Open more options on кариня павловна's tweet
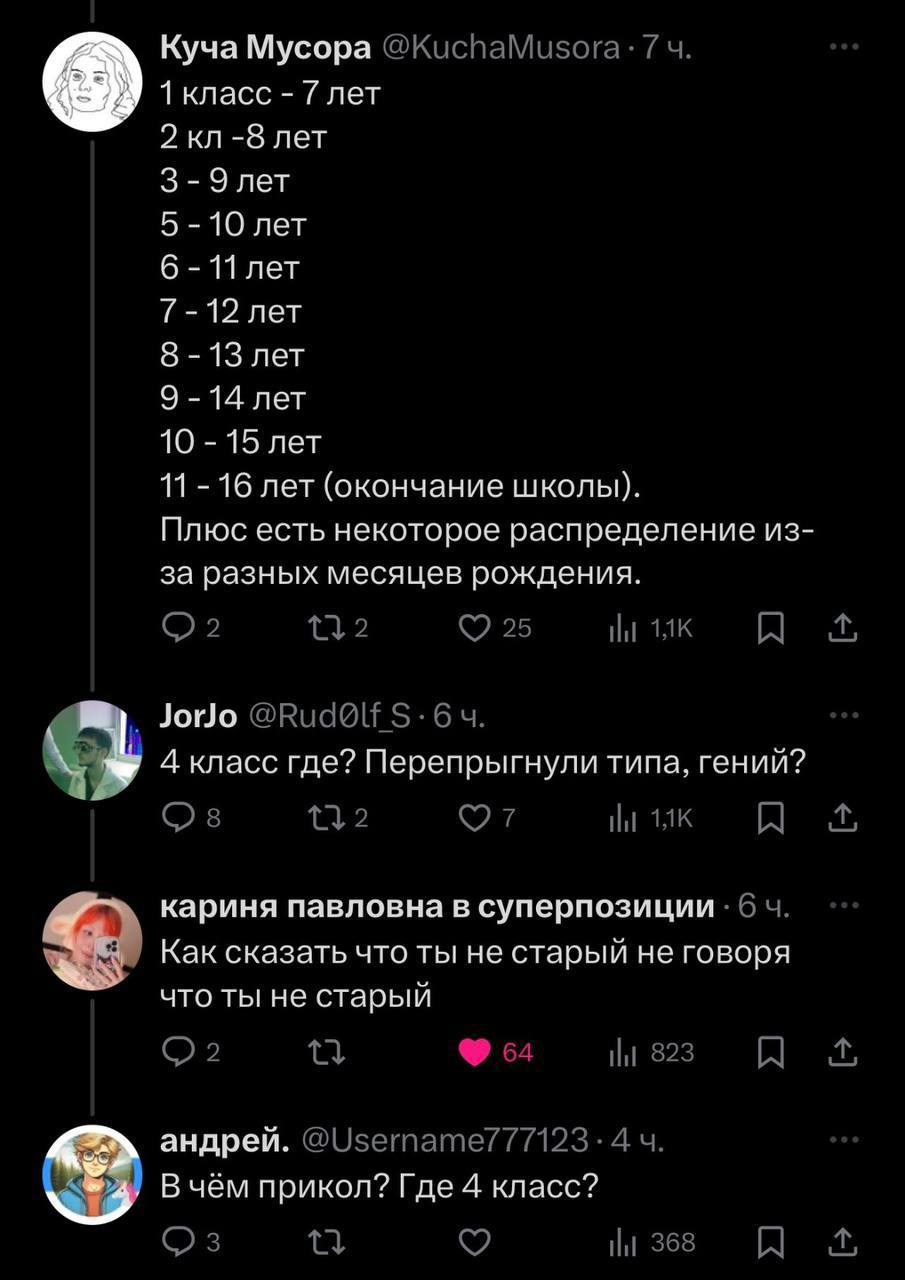Screen dimensions: 905x1280 (x=844, y=906)
